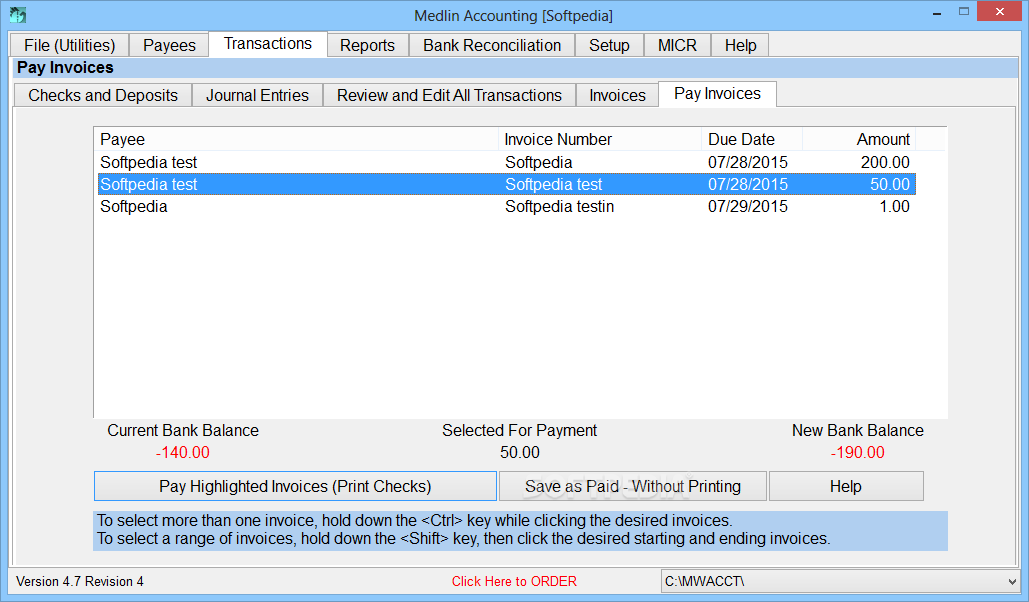Switch to the MICR tab

pos(677,45)
